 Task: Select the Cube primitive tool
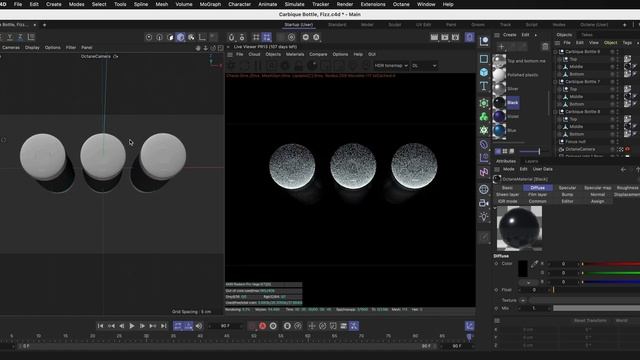click(x=484, y=72)
